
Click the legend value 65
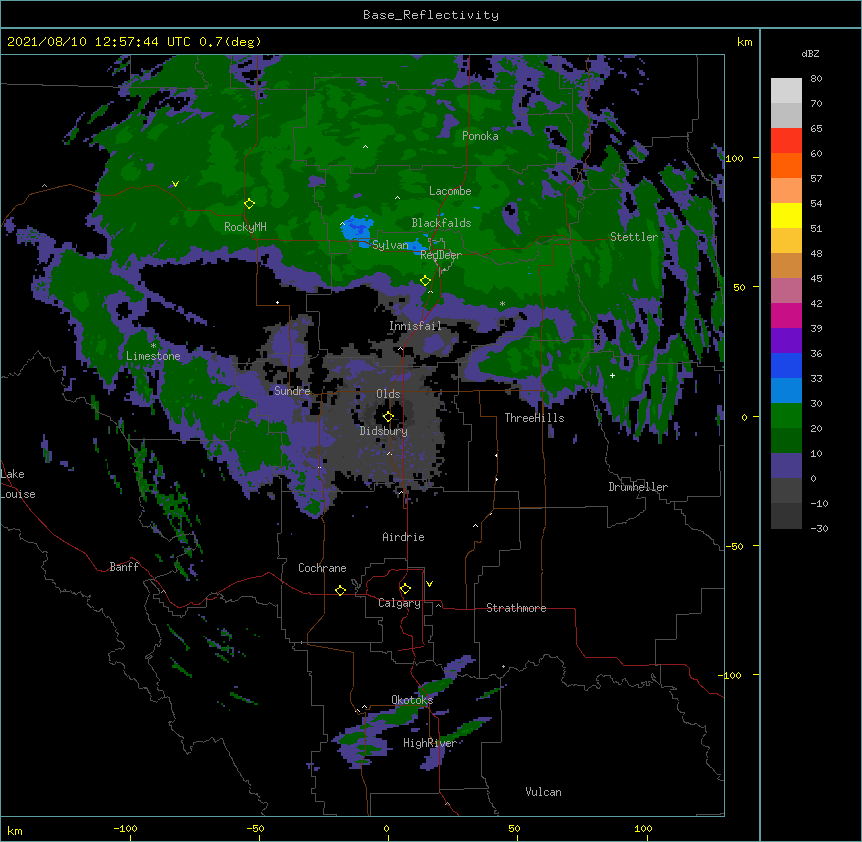click(816, 129)
